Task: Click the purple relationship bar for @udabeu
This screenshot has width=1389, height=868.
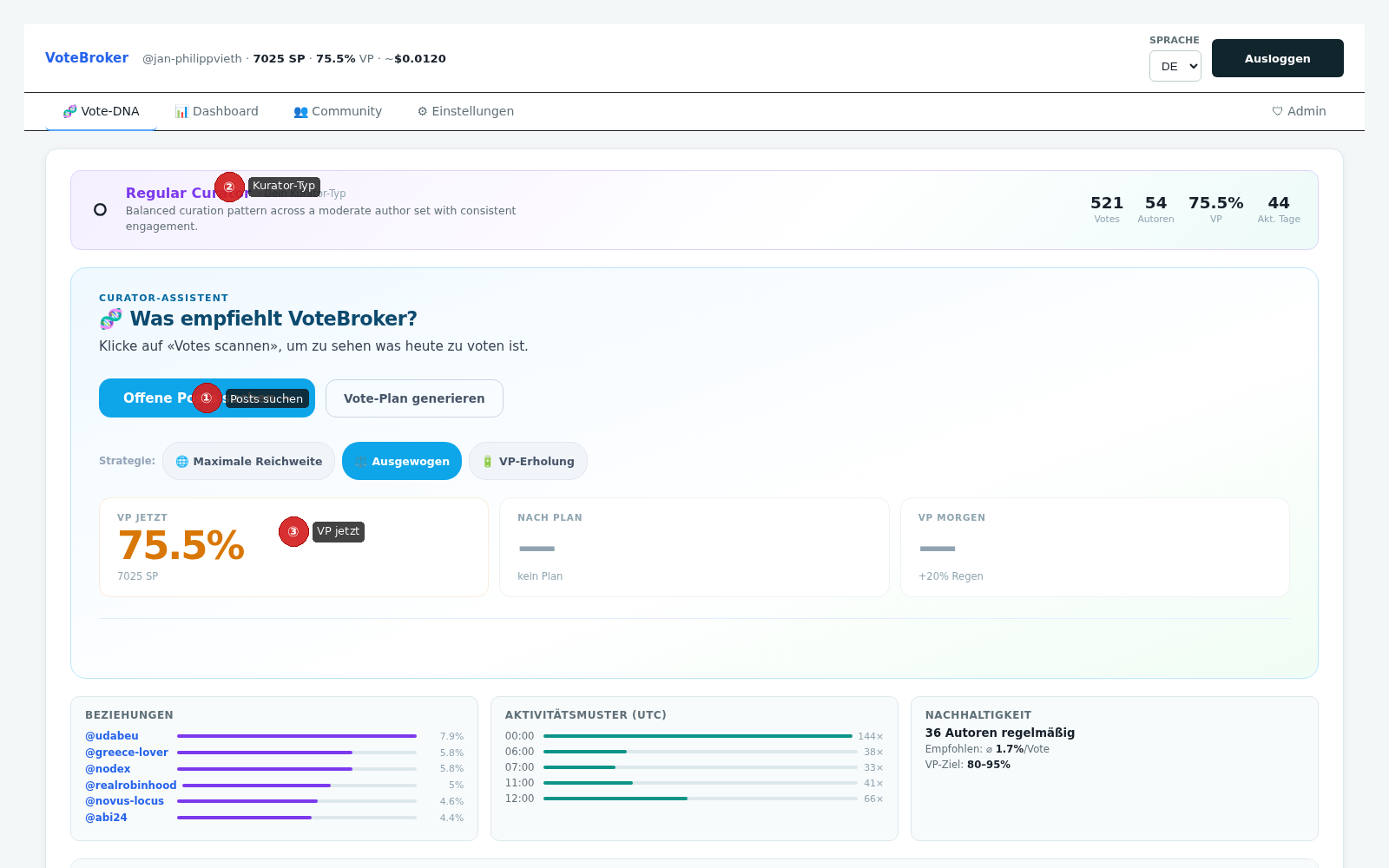Action: click(297, 736)
